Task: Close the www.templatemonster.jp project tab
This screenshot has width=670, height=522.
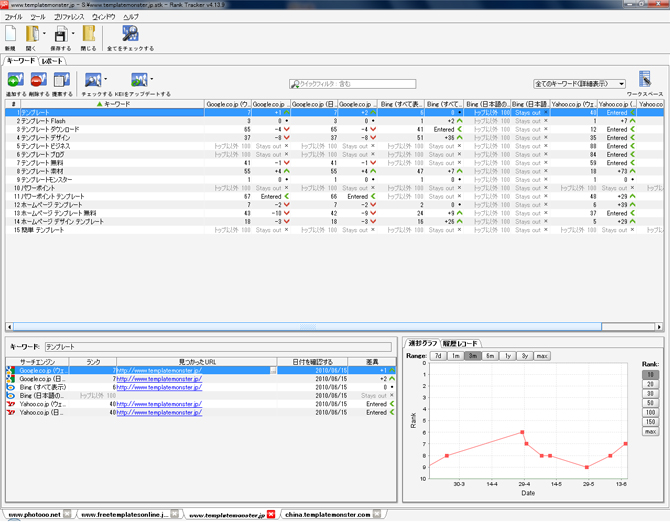Action: coord(271,514)
